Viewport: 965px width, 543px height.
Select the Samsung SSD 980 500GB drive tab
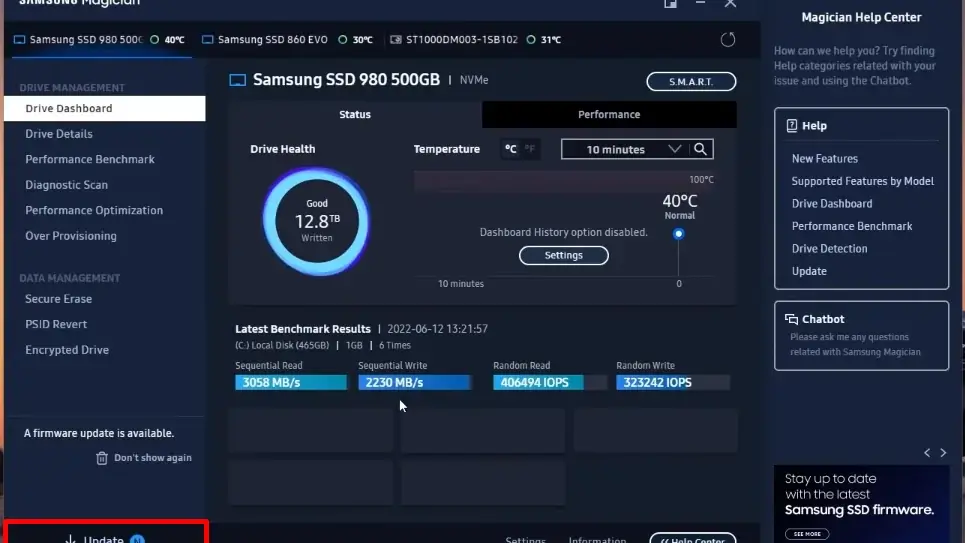tap(101, 39)
